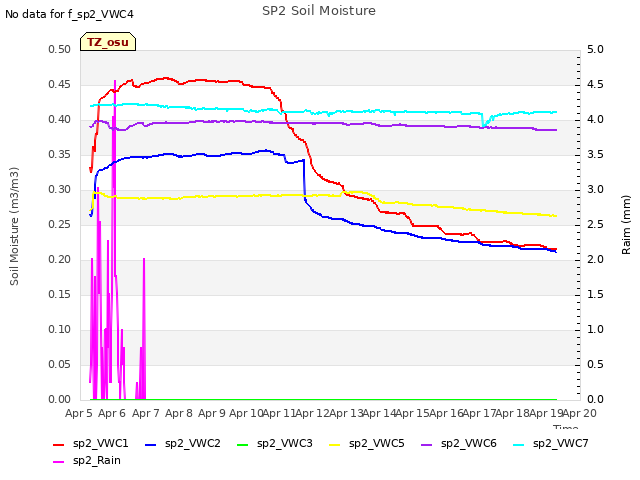This screenshot has width=640, height=480.
Task: Click the 0.25 left axis tick label
Action: click(60, 224)
